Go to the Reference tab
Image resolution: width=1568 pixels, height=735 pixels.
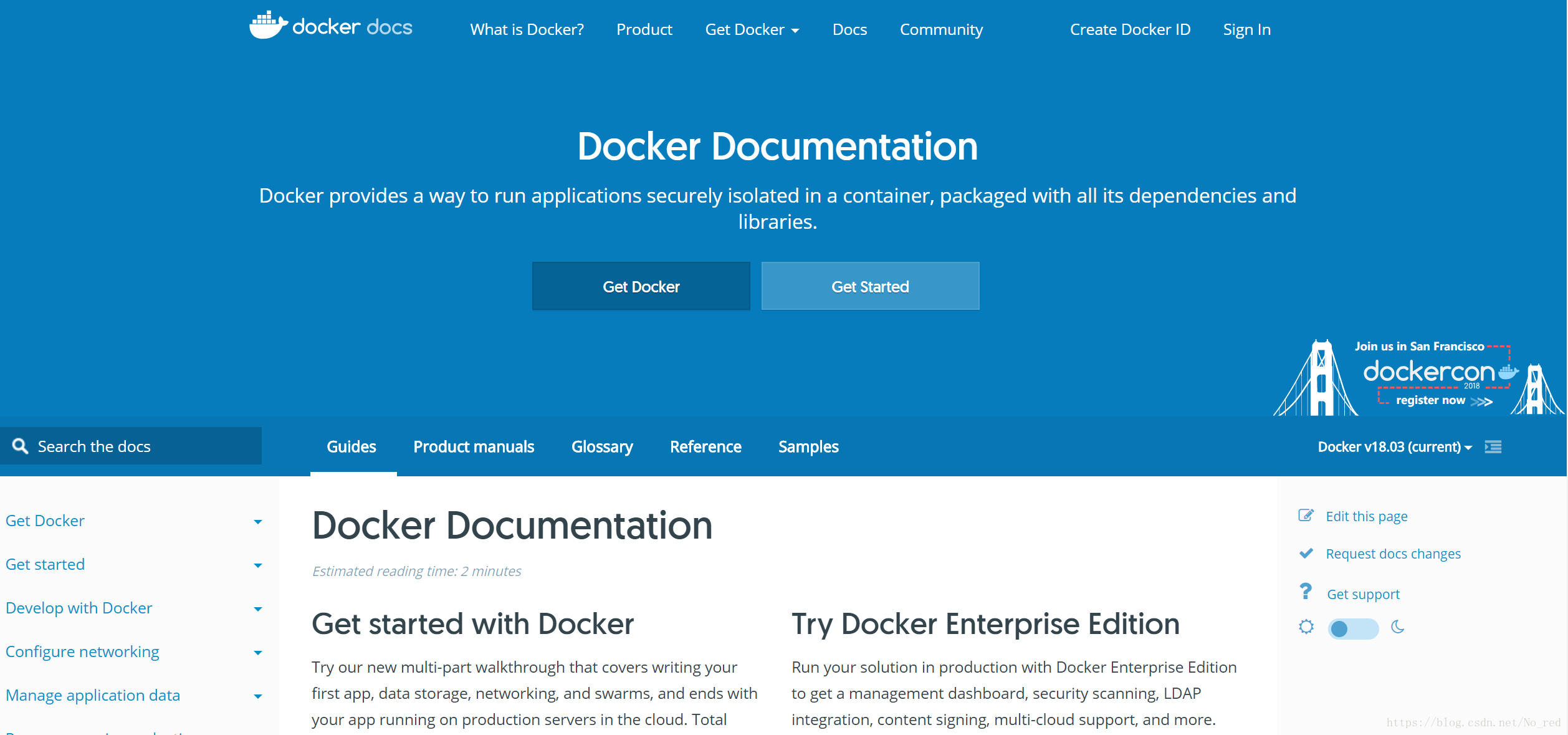[705, 447]
